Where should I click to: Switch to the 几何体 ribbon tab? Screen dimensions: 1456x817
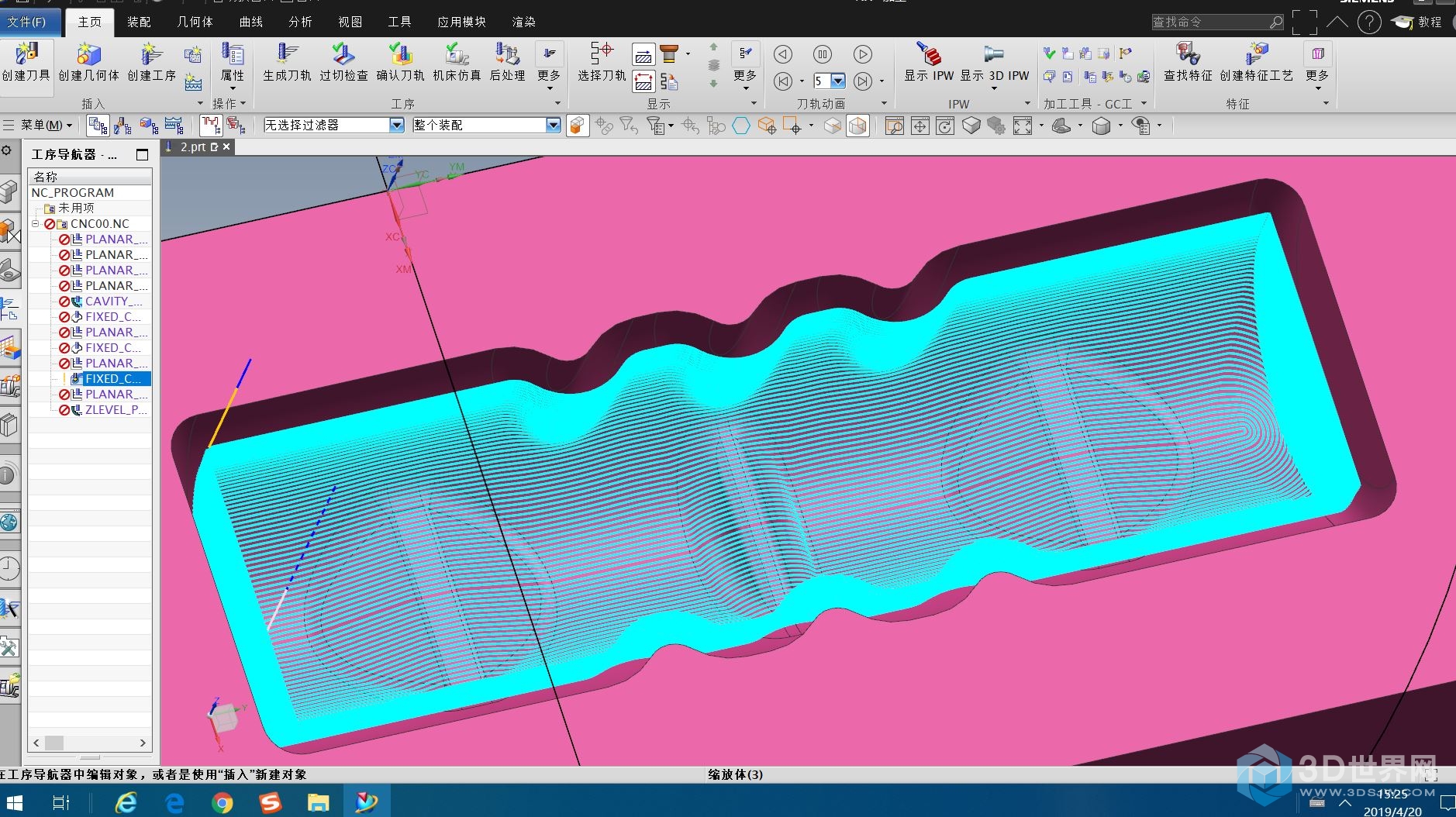[195, 22]
